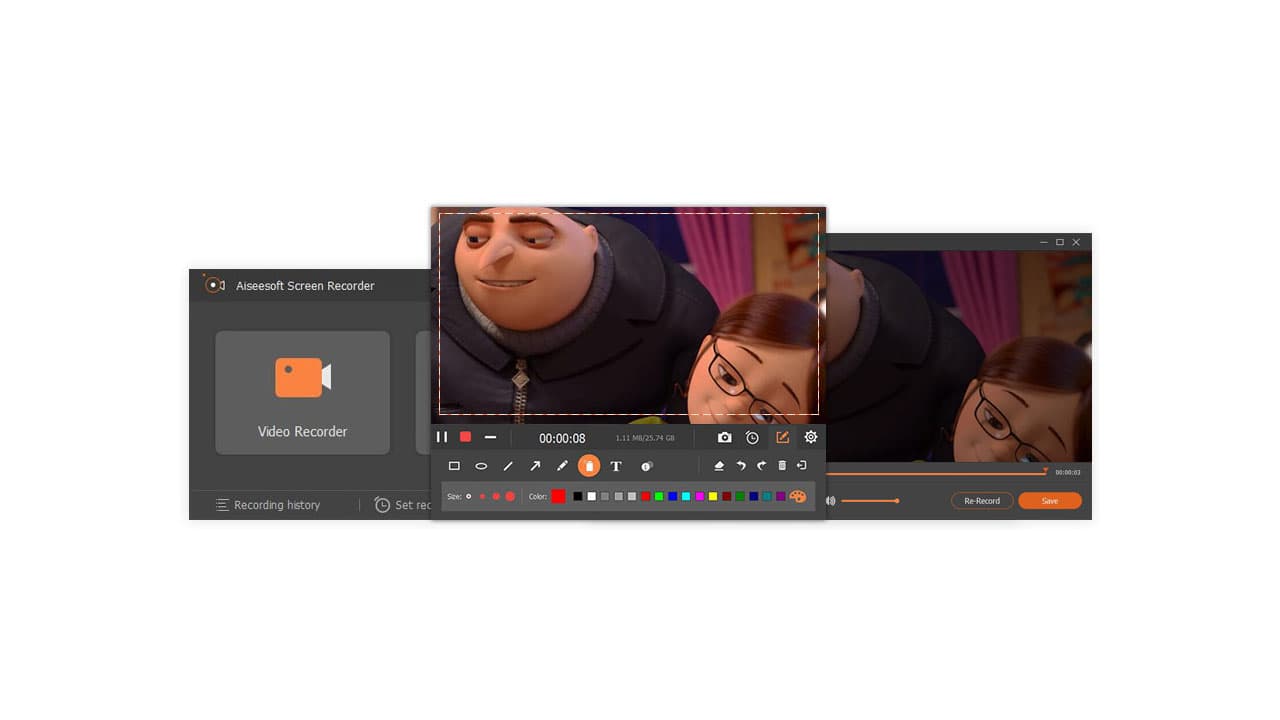Pick the yellow color swatch

pyautogui.click(x=714, y=496)
